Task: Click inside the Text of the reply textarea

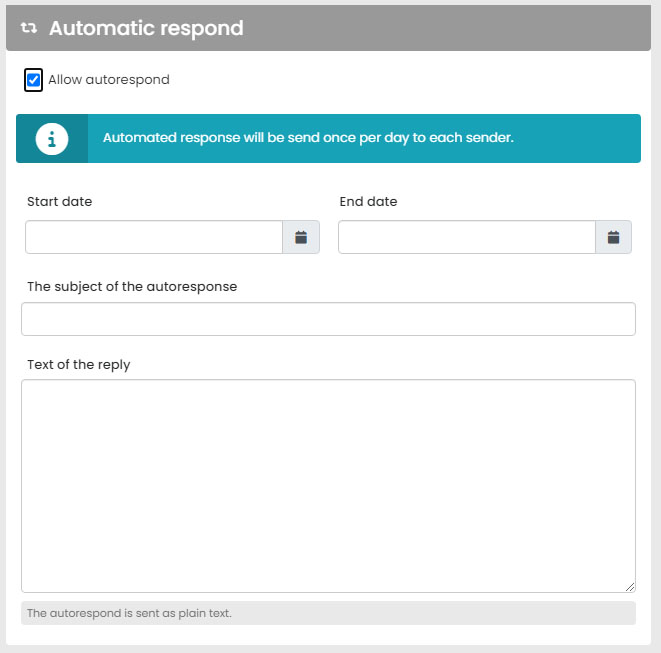Action: pyautogui.click(x=328, y=485)
